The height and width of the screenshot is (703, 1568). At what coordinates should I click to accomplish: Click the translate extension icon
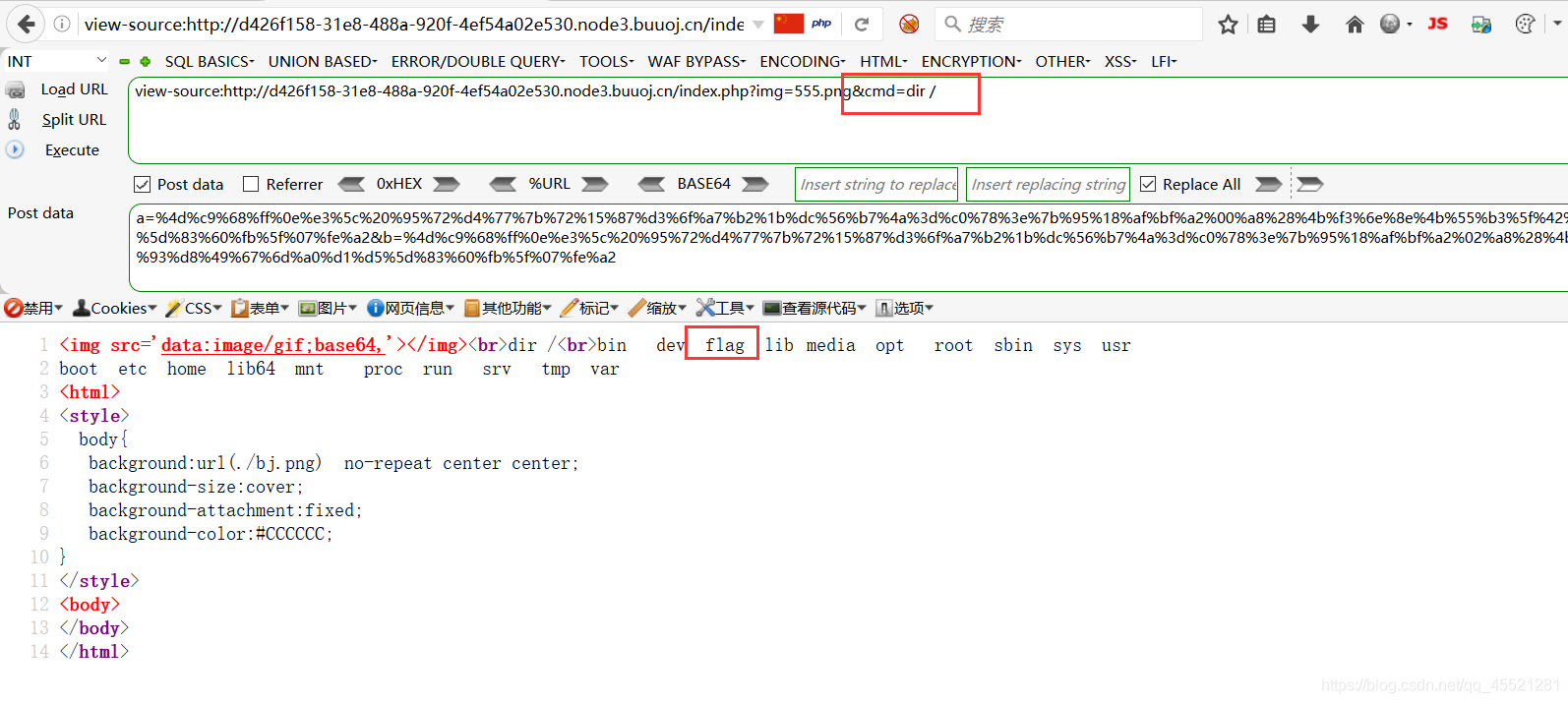click(x=1481, y=24)
